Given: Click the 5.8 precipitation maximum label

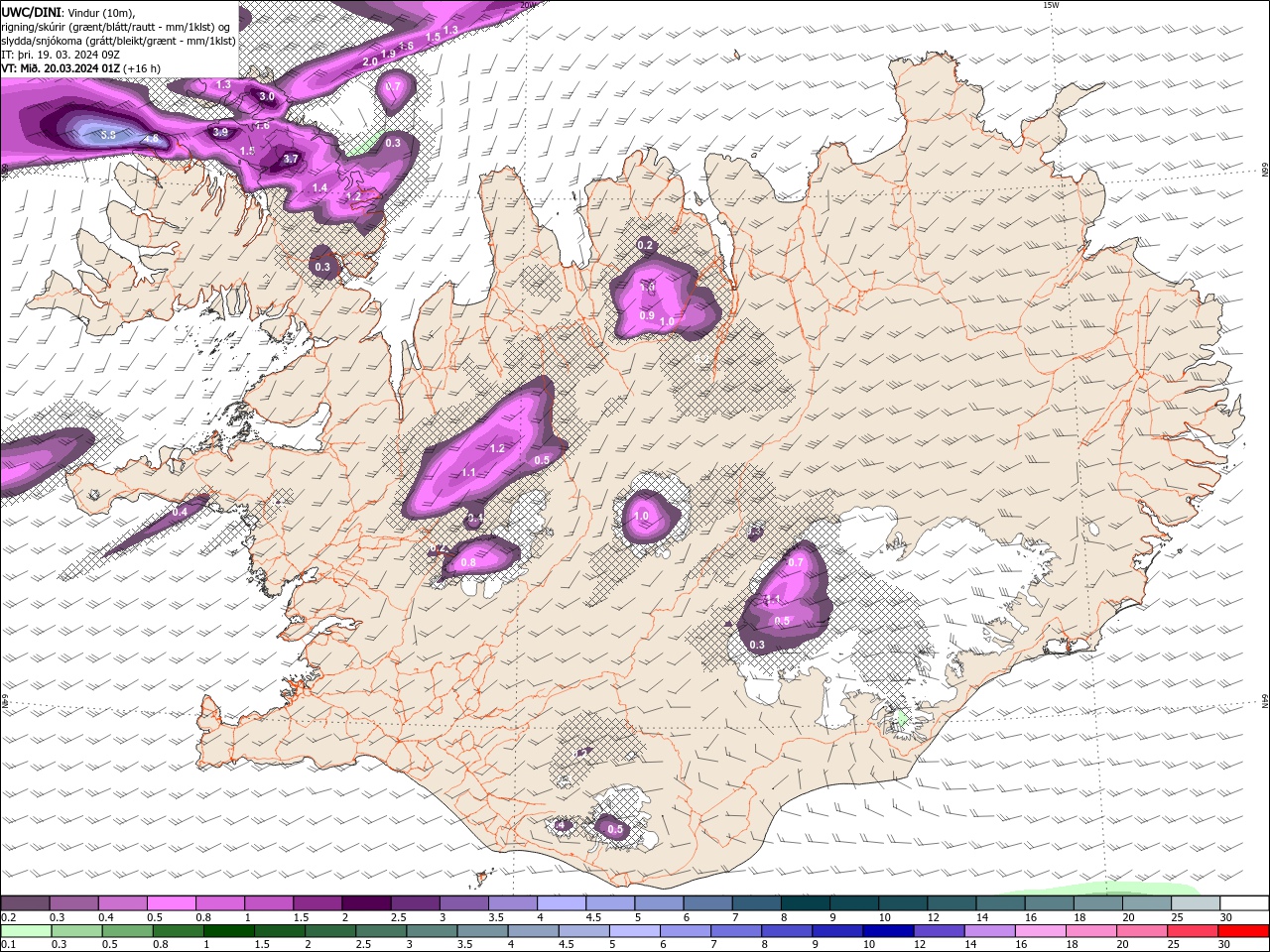Looking at the screenshot, I should 109,133.
